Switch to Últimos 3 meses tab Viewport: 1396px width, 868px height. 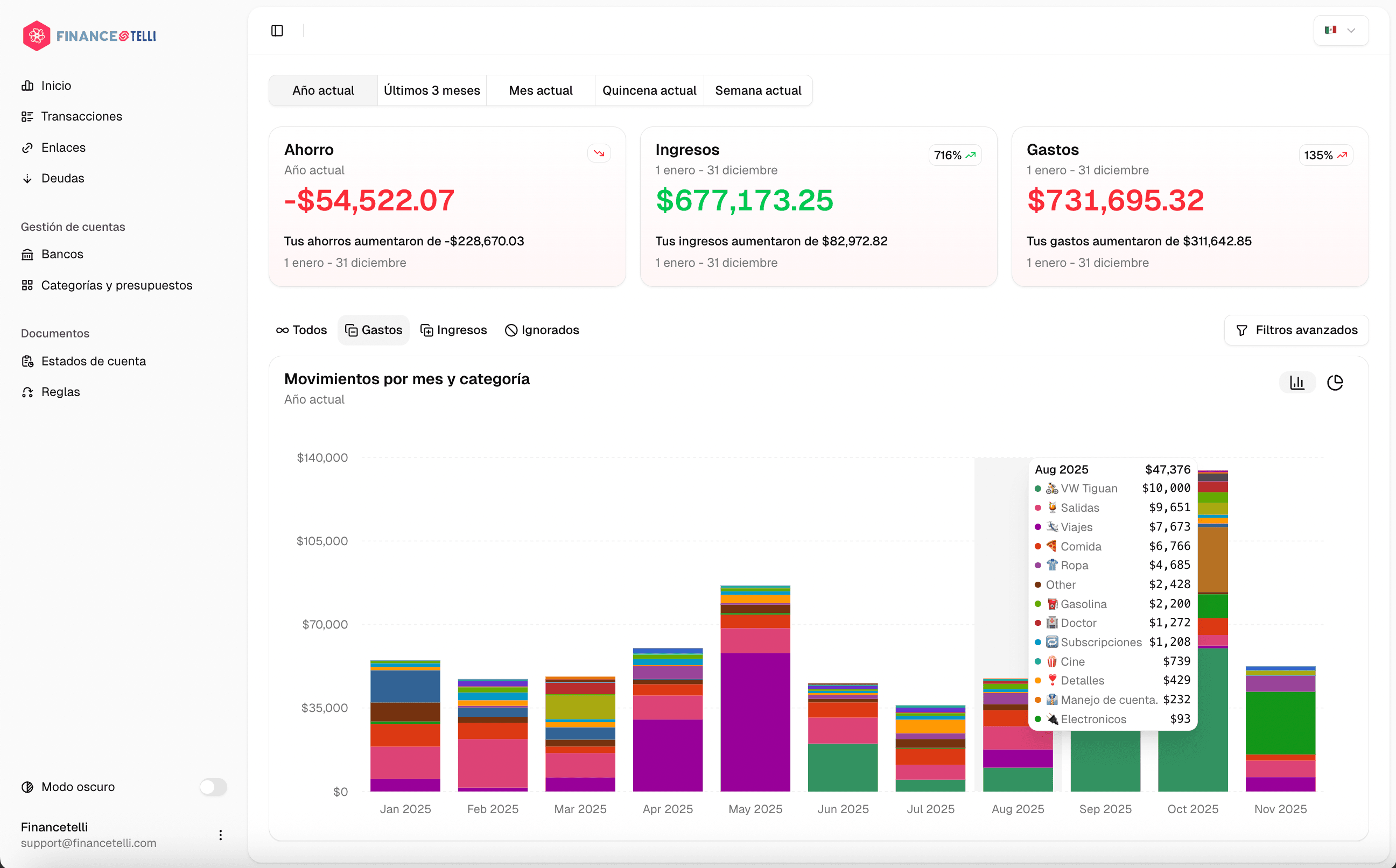click(x=432, y=91)
